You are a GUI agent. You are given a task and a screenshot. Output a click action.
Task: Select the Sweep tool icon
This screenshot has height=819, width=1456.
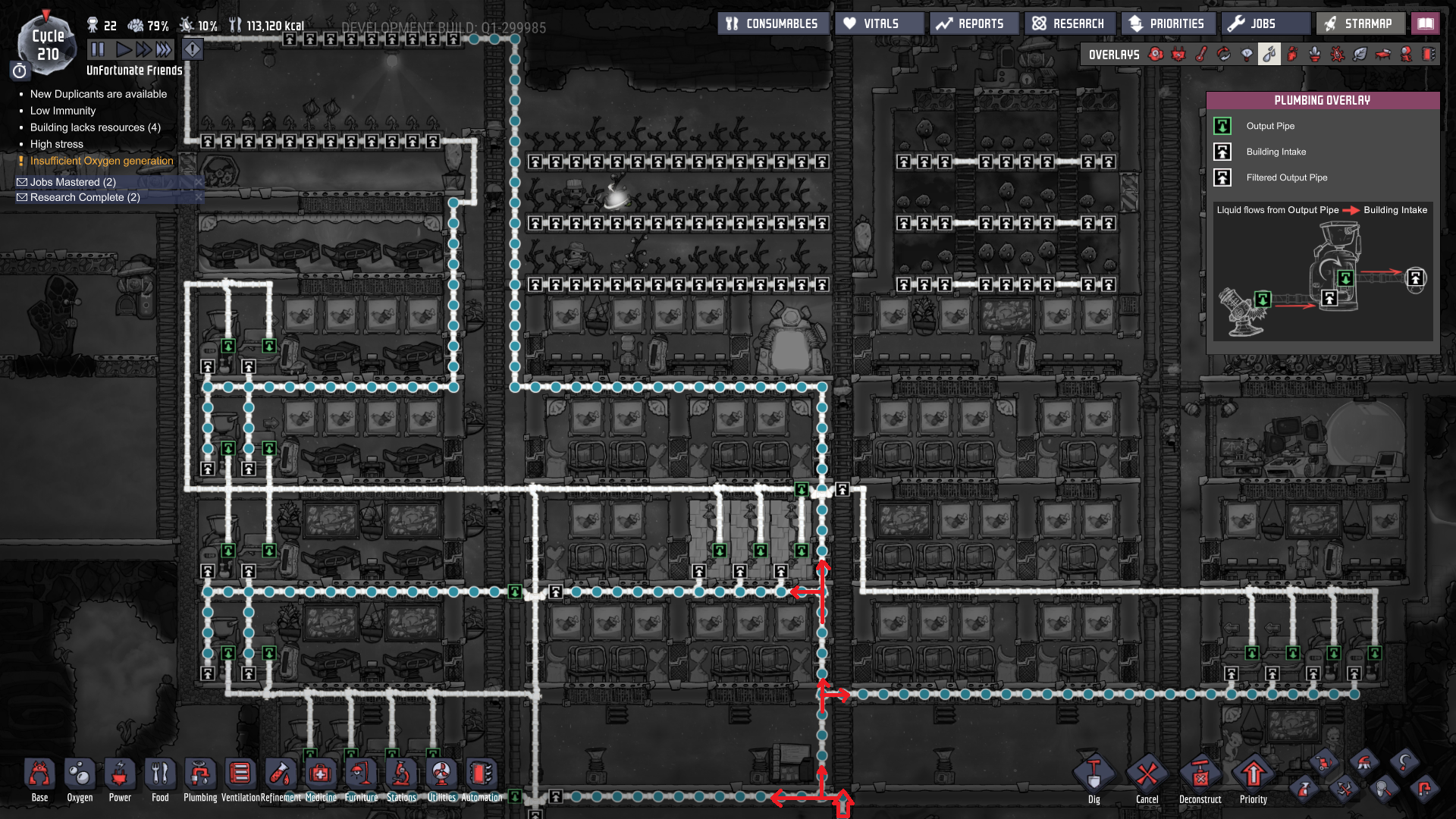1363,762
